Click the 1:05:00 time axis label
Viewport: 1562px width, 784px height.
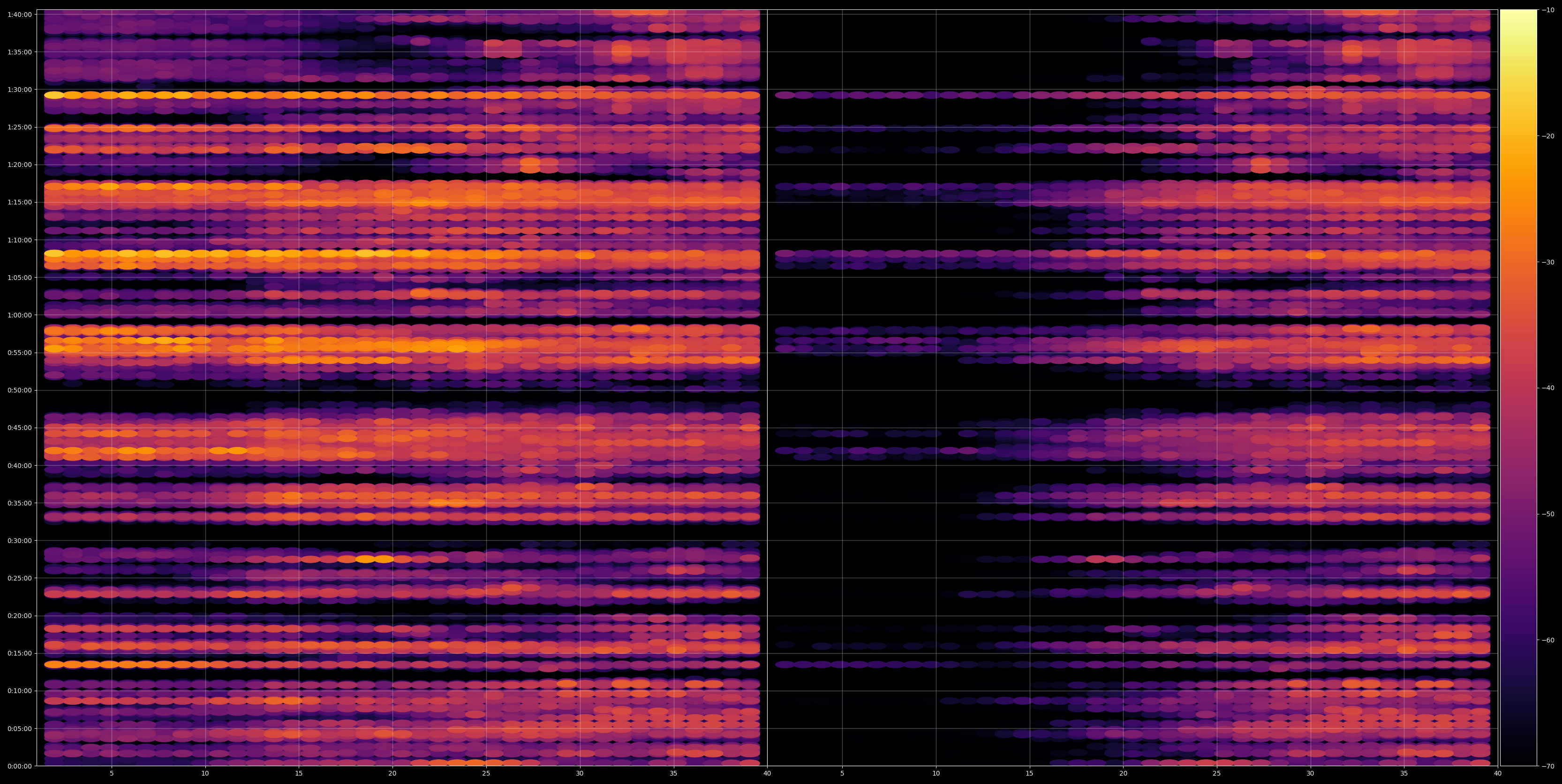click(19, 277)
